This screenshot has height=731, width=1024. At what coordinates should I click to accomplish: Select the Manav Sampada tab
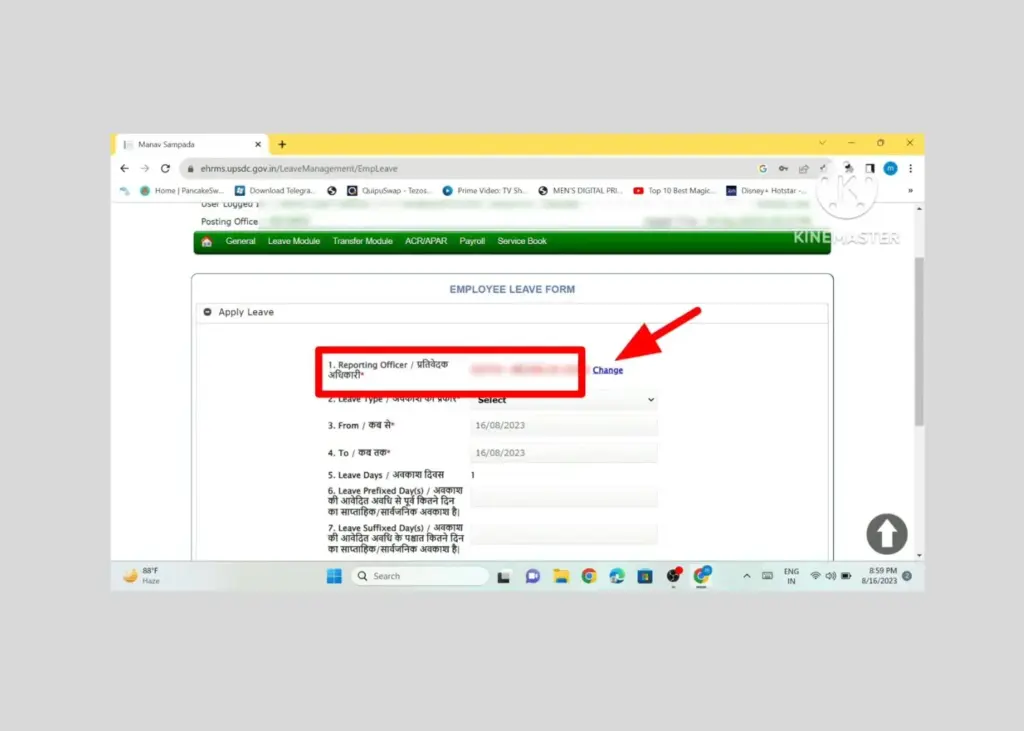click(191, 144)
